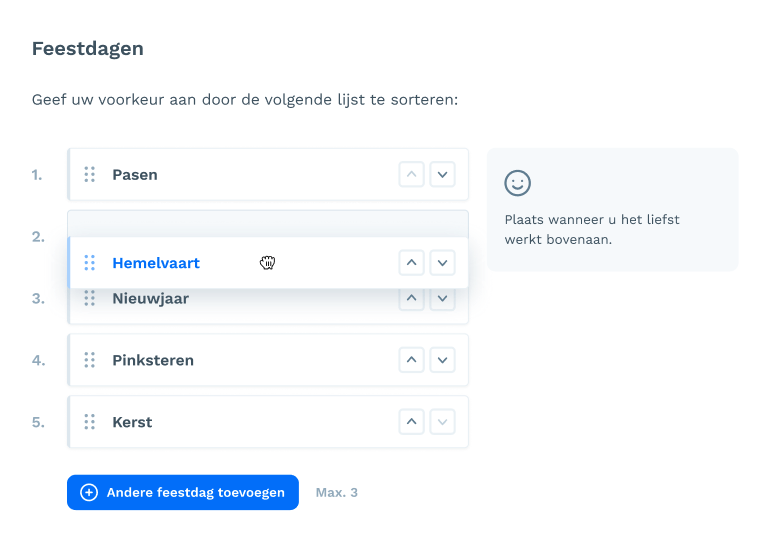Move Hemelvaart down with its arrow button
Image resolution: width=768 pixels, height=557 pixels.
442,263
